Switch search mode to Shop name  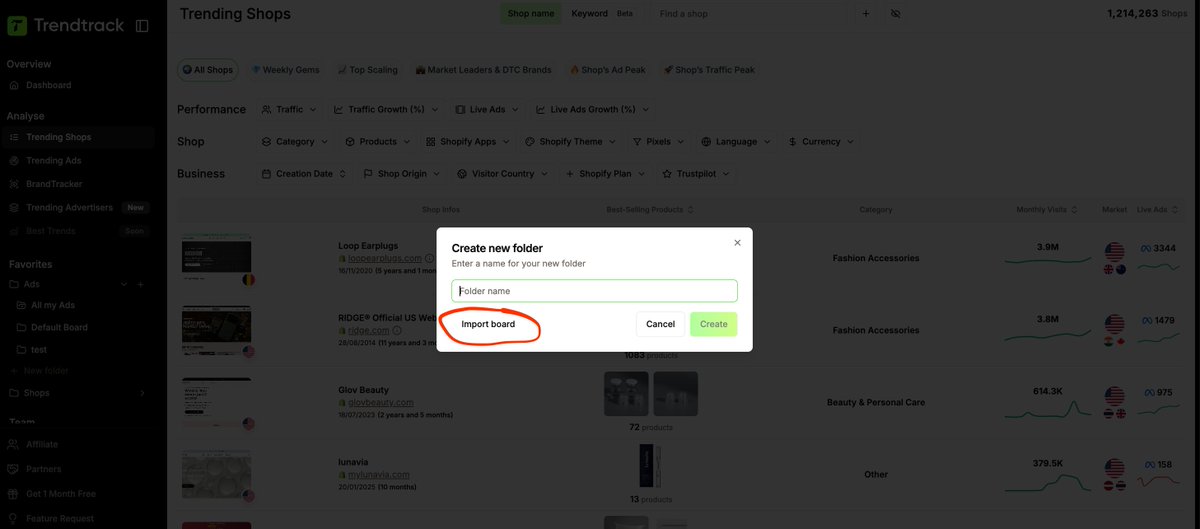click(x=531, y=14)
